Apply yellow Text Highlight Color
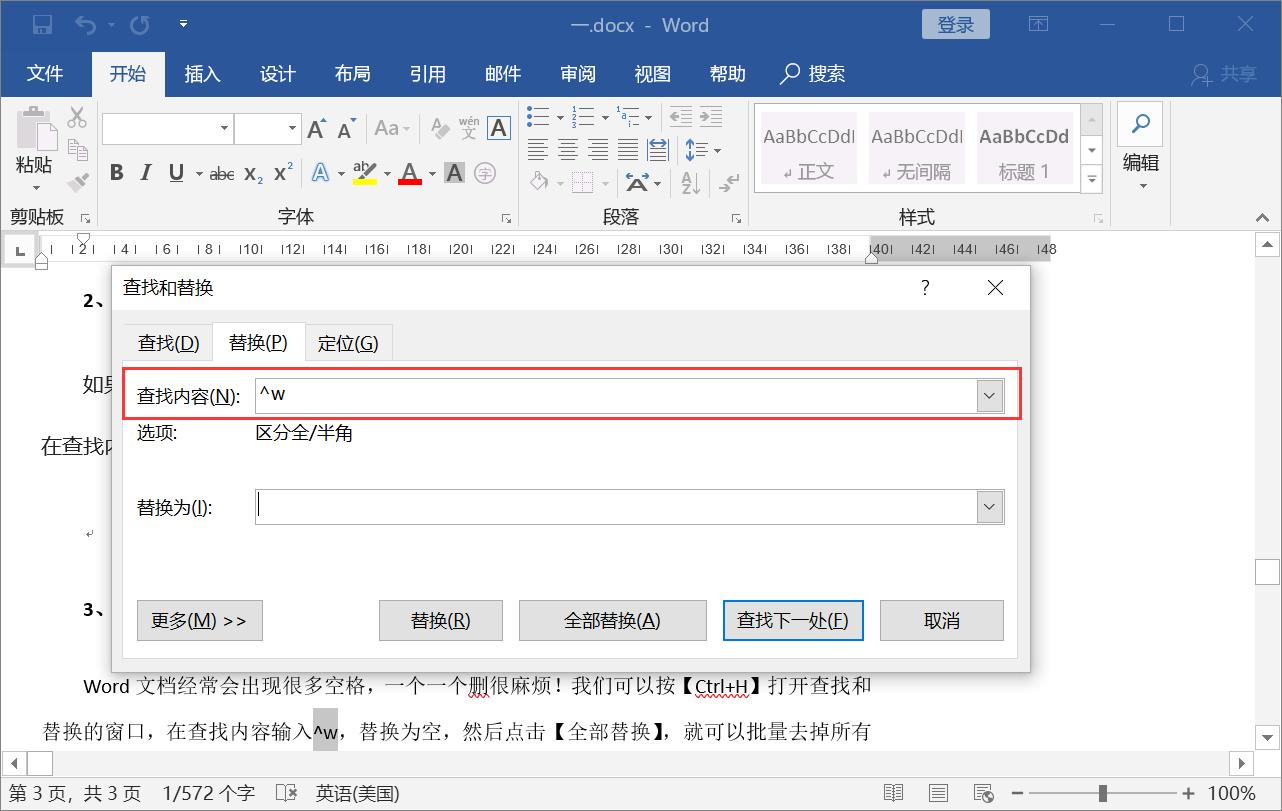 365,173
